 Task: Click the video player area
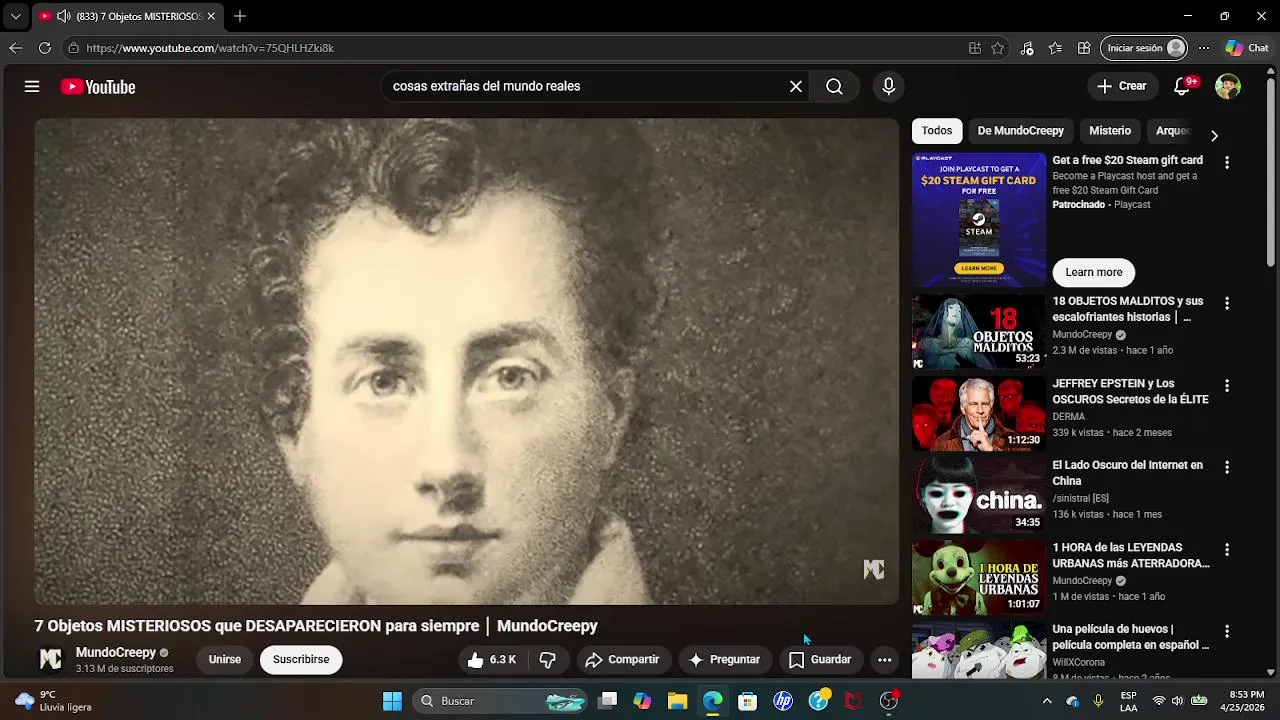(x=466, y=361)
